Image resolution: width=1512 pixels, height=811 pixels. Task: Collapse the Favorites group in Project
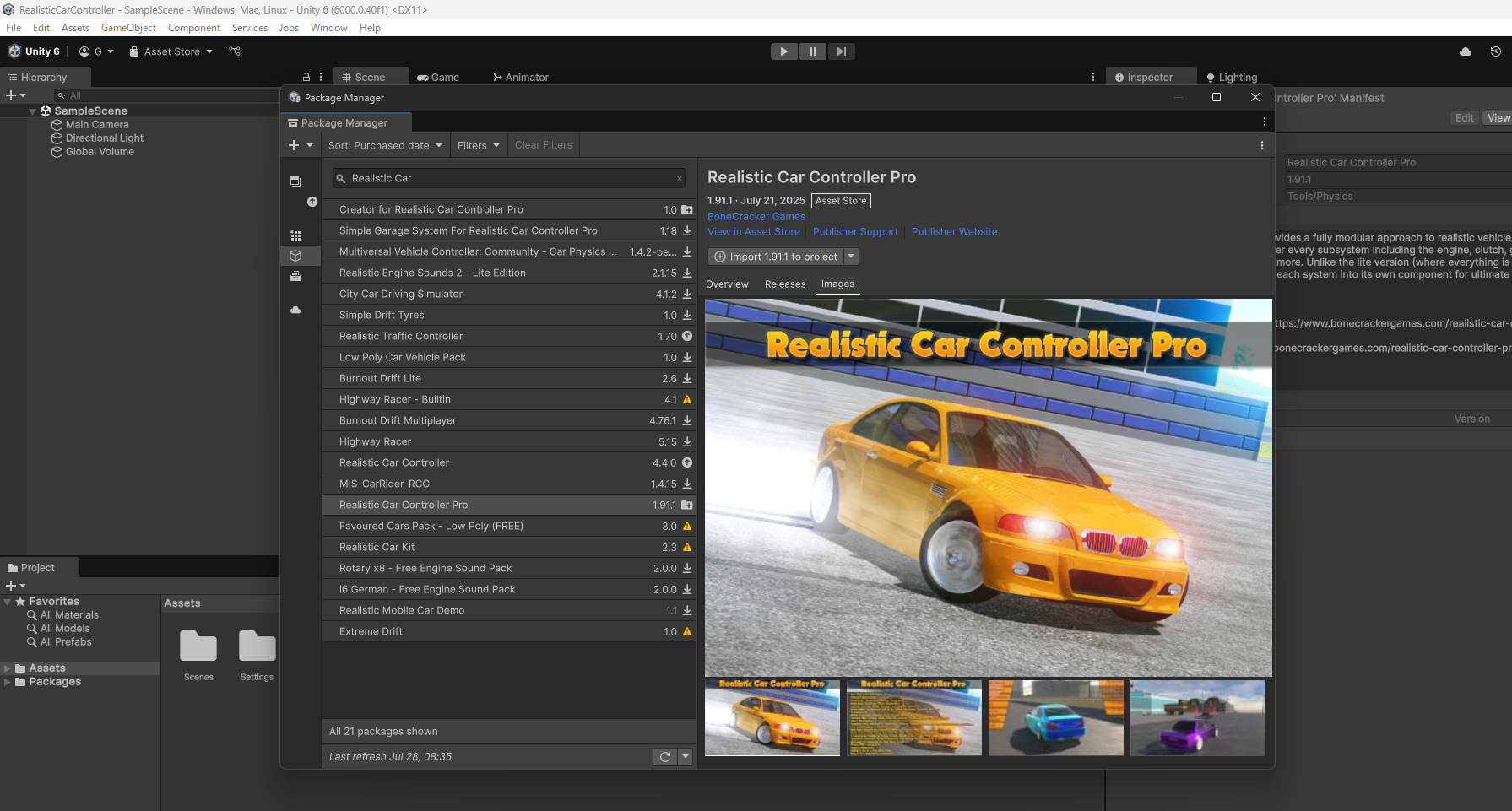[x=8, y=602]
